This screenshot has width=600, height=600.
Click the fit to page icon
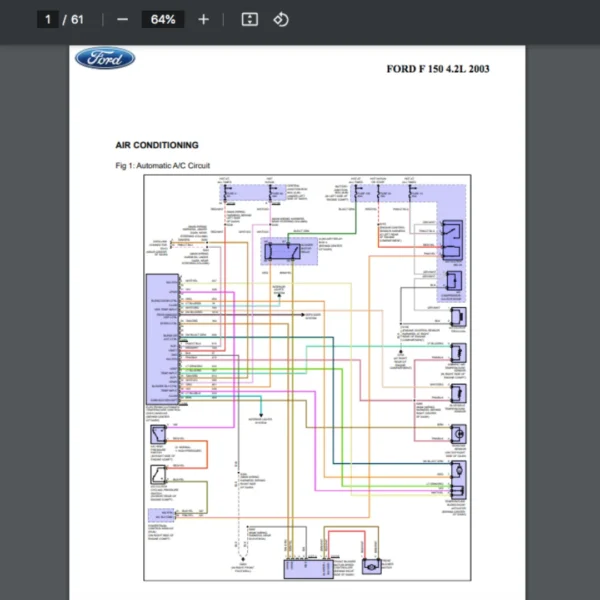250,19
